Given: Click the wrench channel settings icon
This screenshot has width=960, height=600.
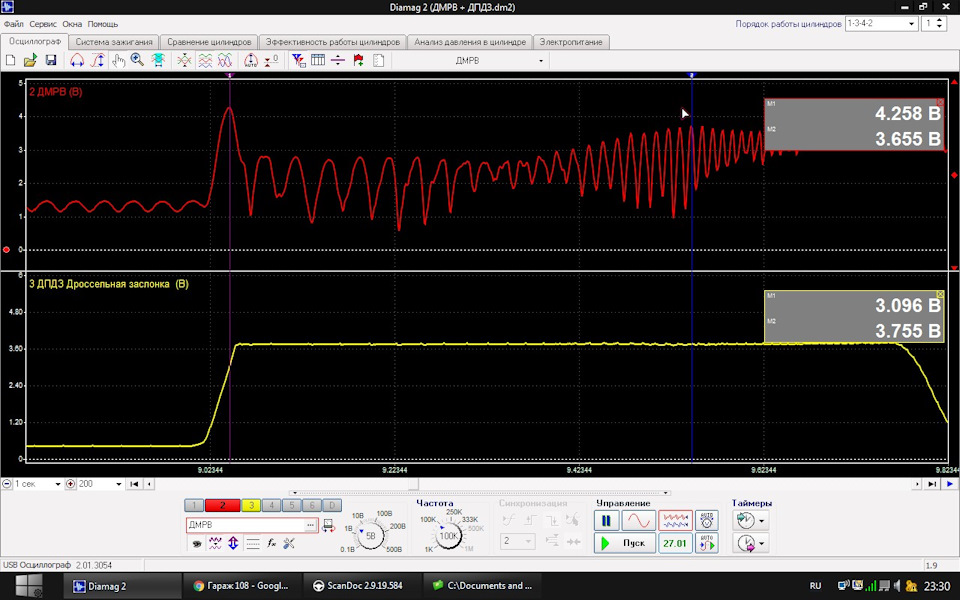Looking at the screenshot, I should tap(289, 543).
